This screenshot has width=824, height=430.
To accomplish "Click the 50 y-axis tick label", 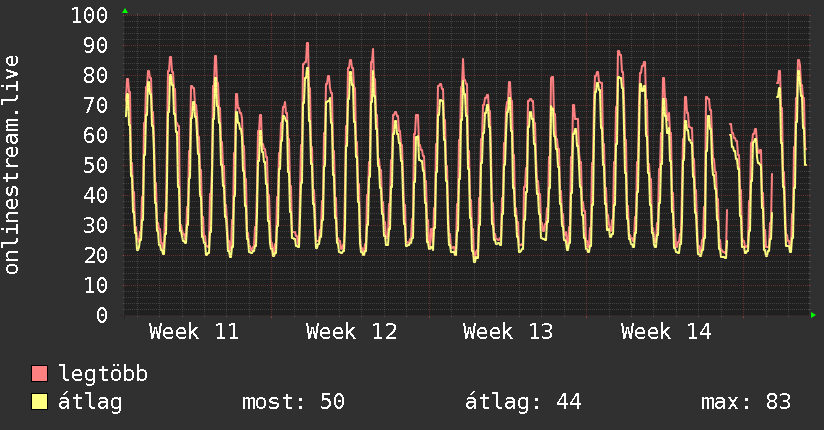I will click(96, 165).
